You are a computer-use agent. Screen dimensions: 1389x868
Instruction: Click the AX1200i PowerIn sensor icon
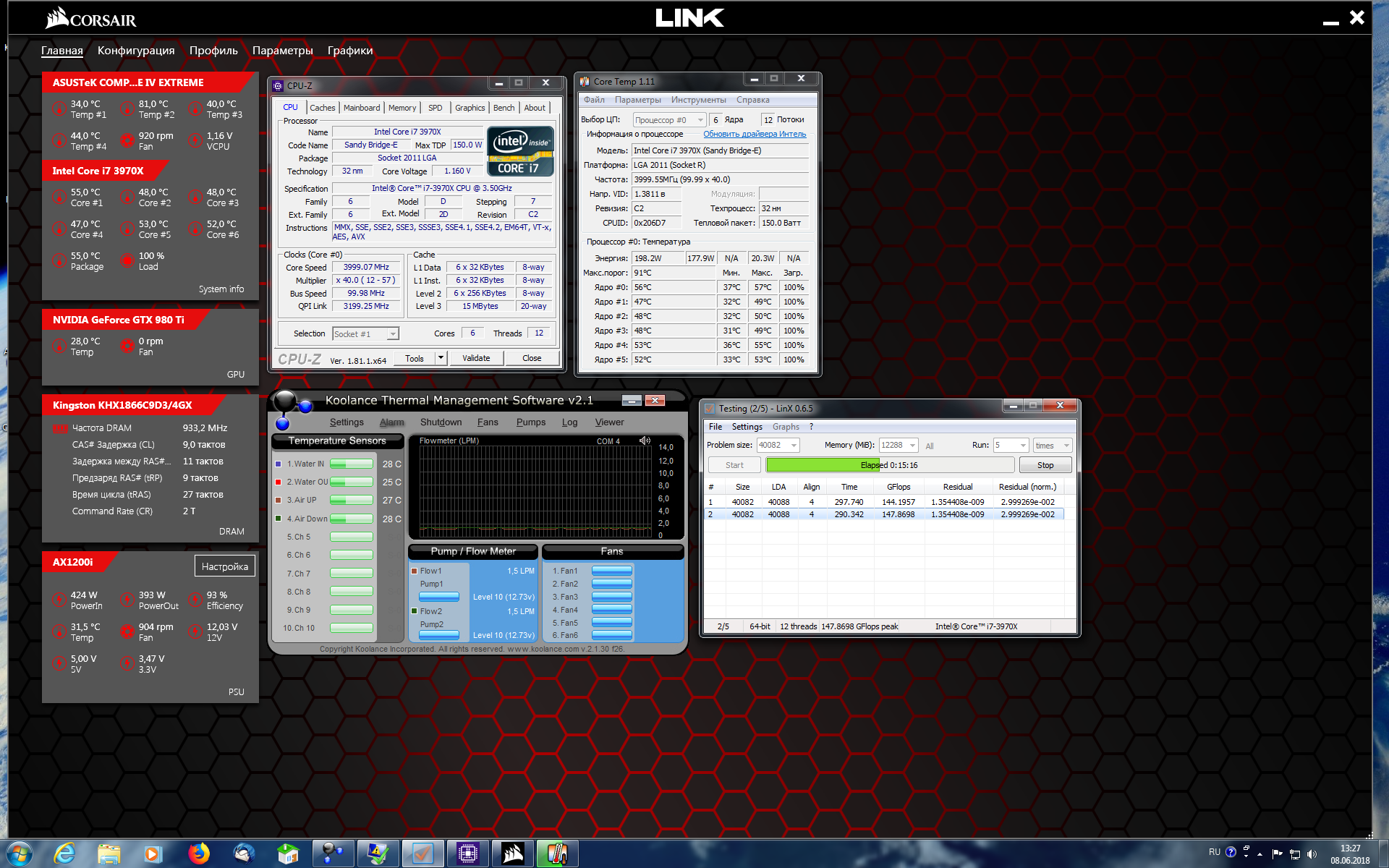coord(59,600)
